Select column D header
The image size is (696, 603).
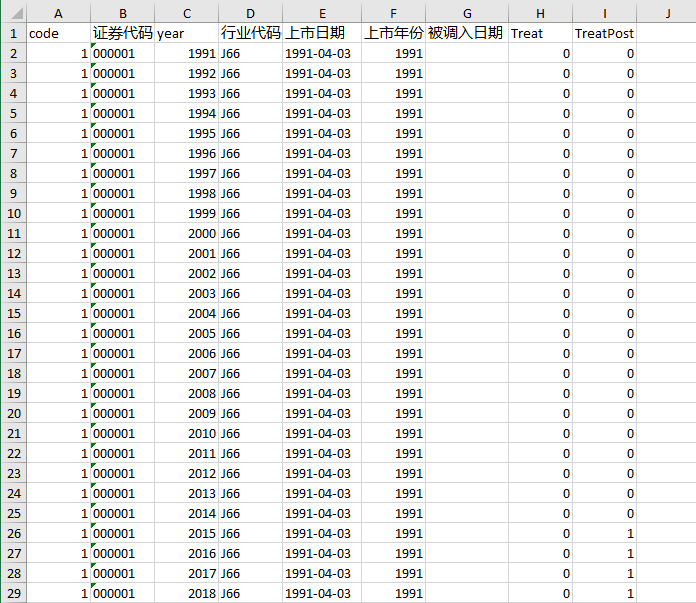(250, 13)
